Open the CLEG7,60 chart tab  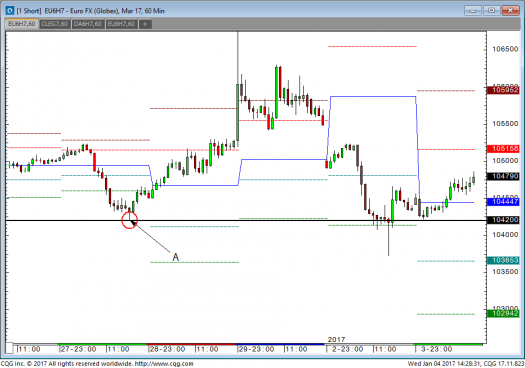pyautogui.click(x=55, y=24)
